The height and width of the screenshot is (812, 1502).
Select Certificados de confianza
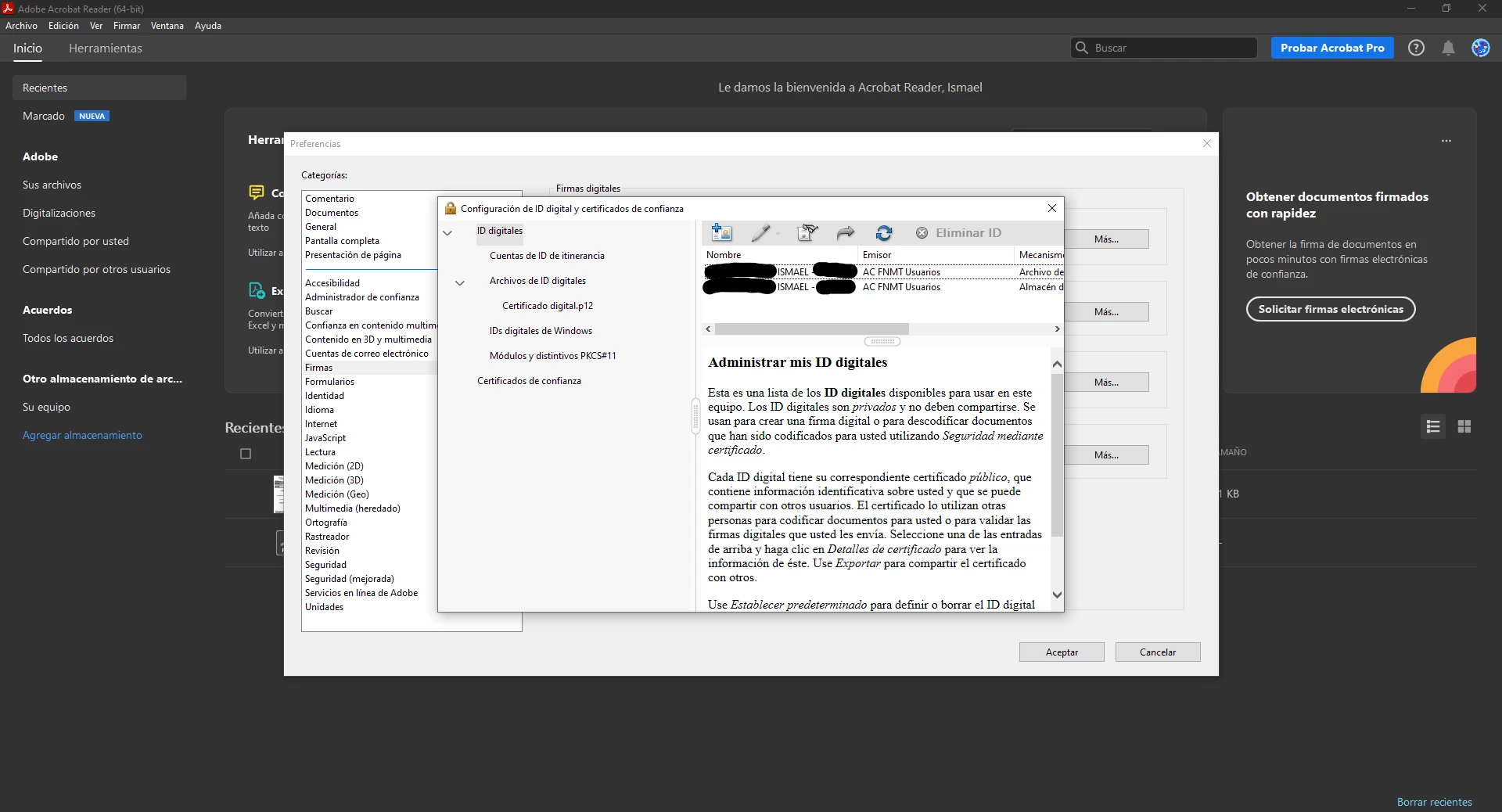[529, 381]
